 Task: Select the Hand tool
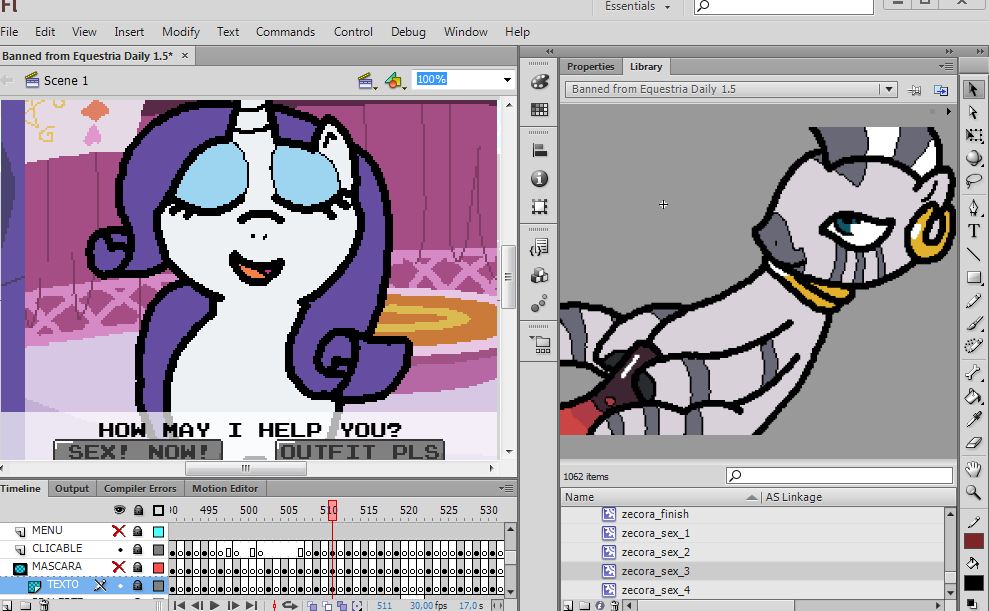click(x=973, y=469)
